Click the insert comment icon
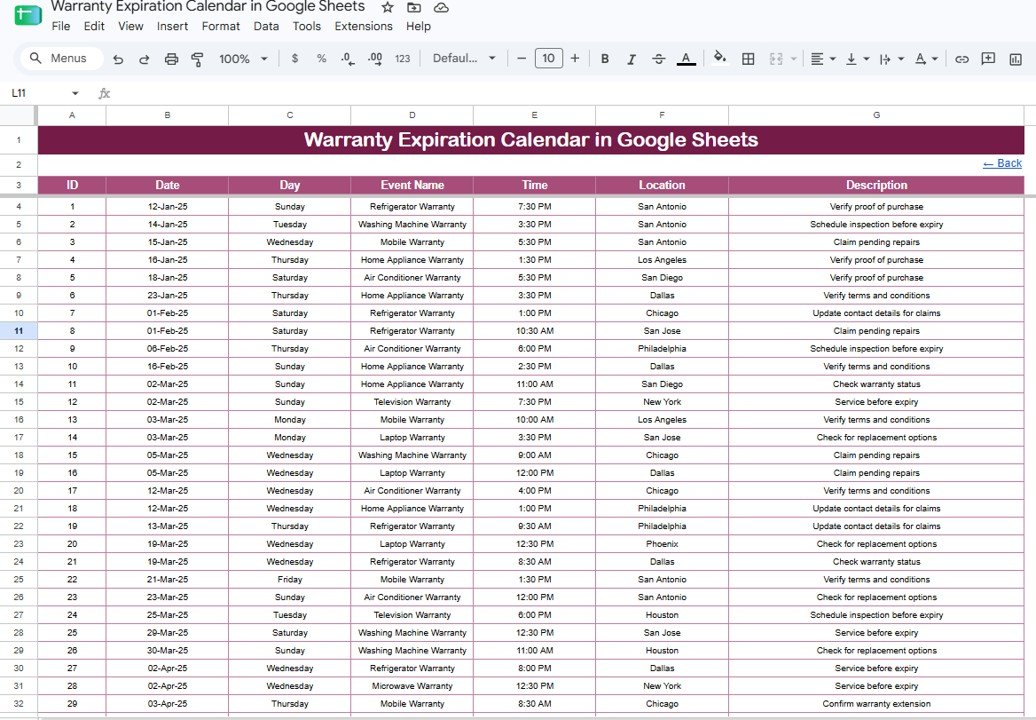Viewport: 1036px width, 720px height. pyautogui.click(x=988, y=59)
